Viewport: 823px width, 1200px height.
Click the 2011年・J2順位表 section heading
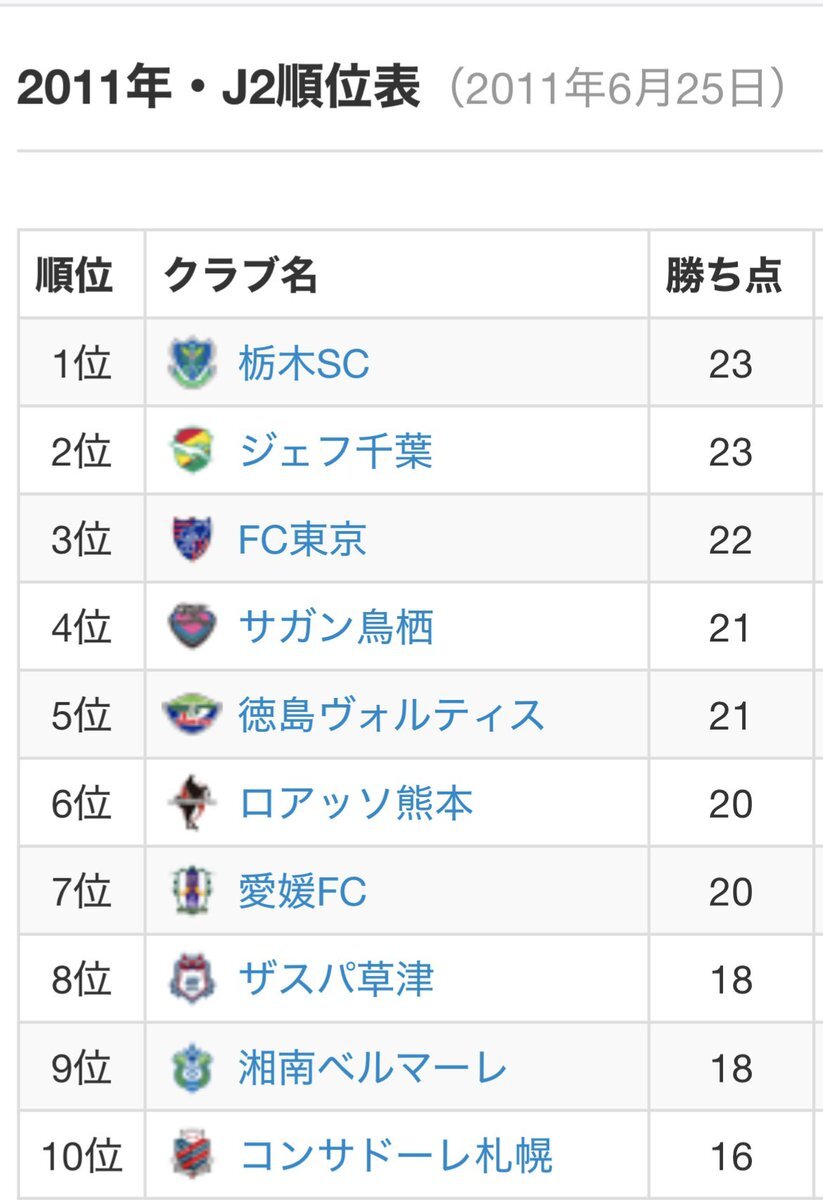[219, 91]
